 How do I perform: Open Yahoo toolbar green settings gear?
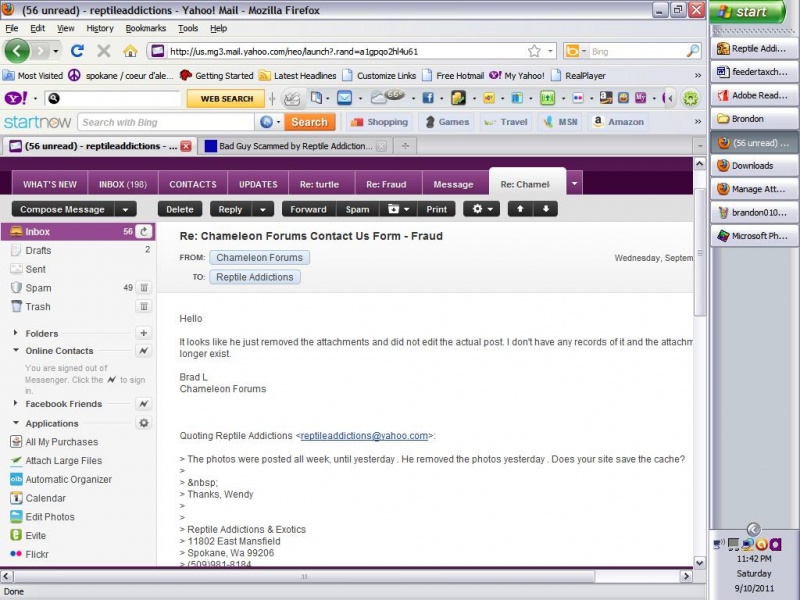(x=690, y=98)
